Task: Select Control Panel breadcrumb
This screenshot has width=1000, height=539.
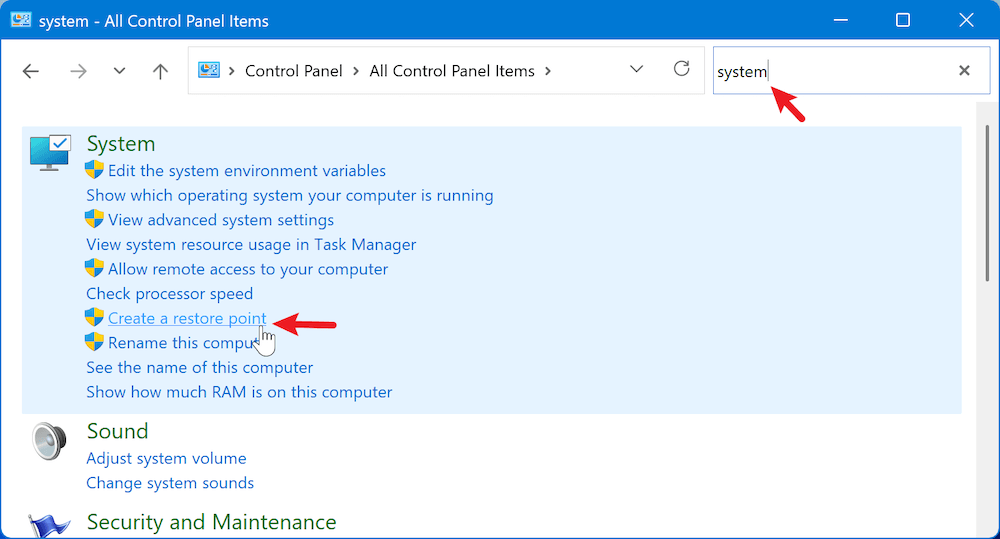Action: (x=293, y=71)
